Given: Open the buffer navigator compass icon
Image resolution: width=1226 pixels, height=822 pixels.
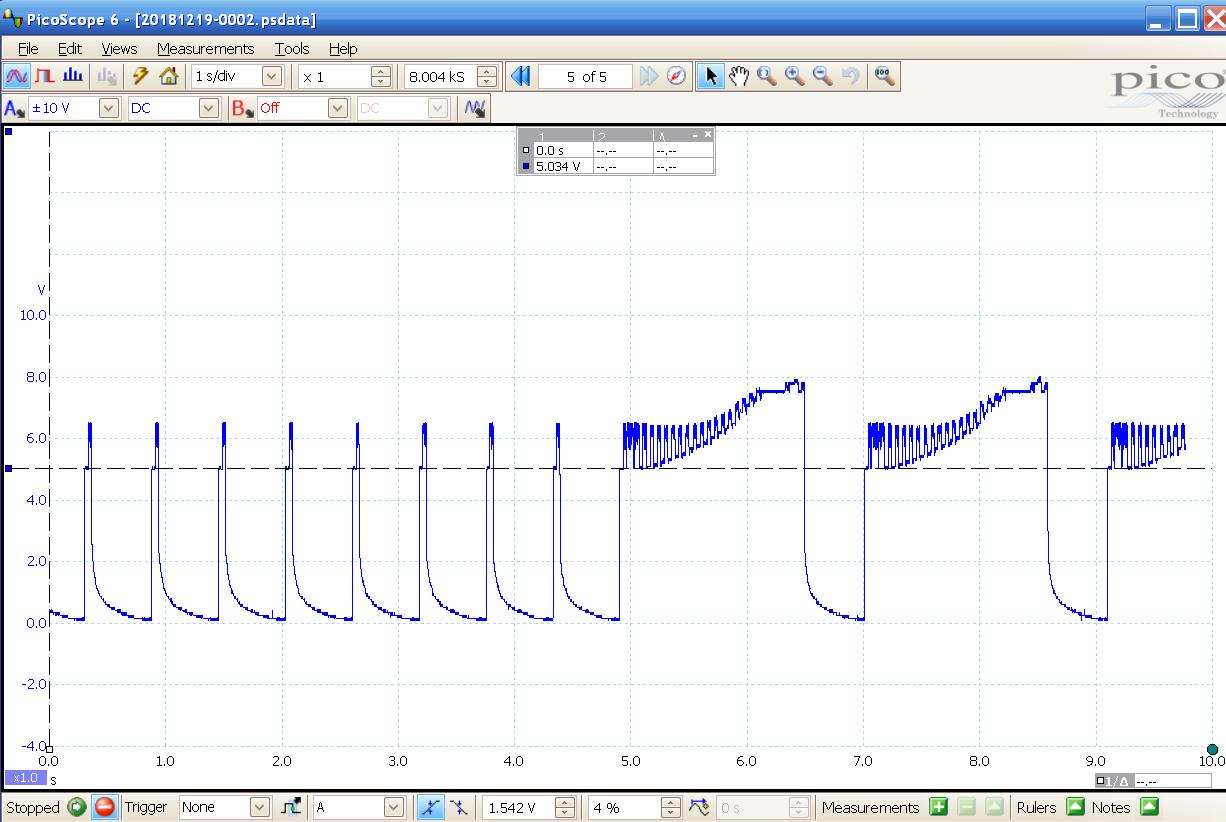Looking at the screenshot, I should click(677, 76).
